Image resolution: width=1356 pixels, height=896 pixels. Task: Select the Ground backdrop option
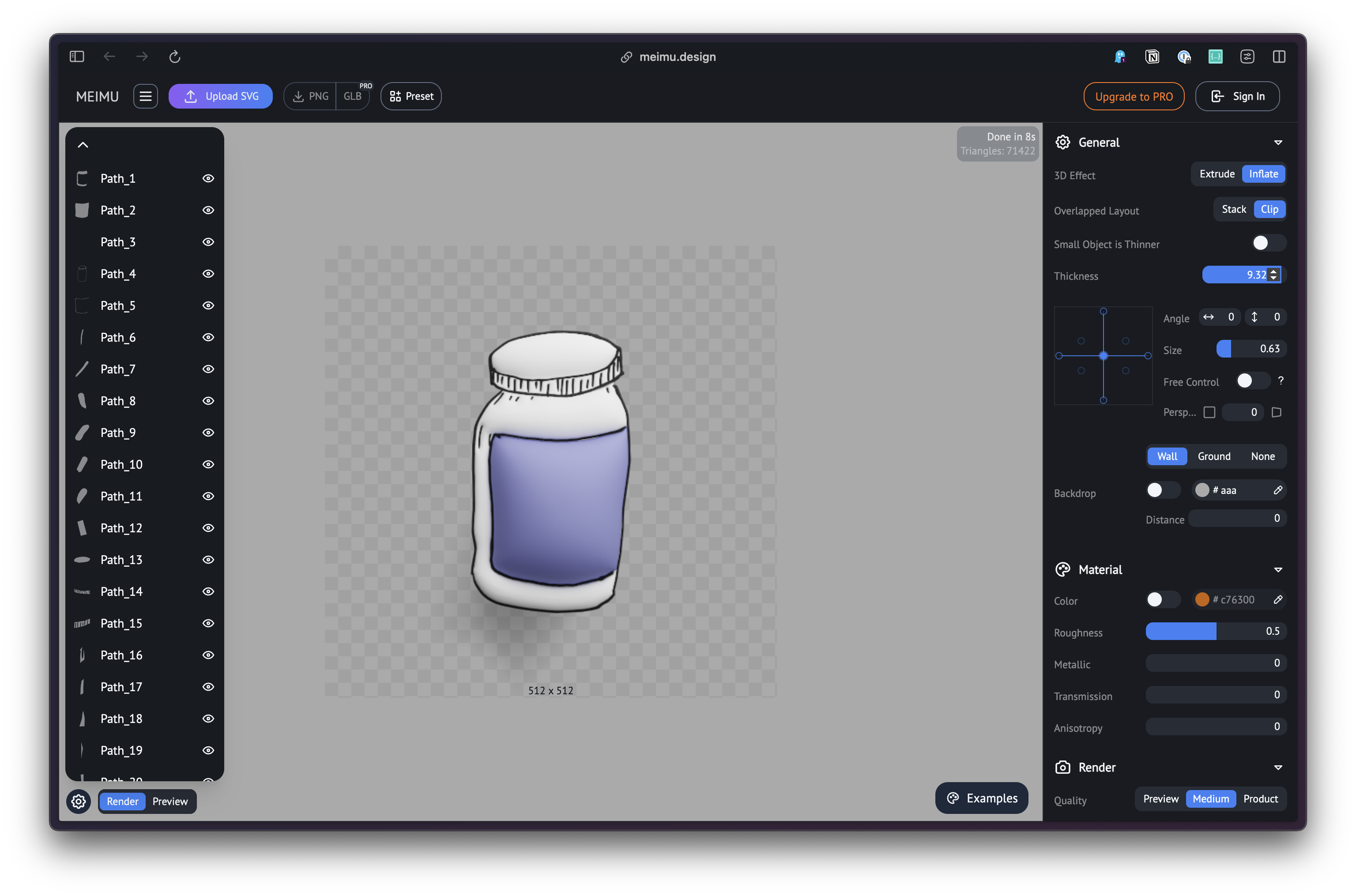point(1214,456)
